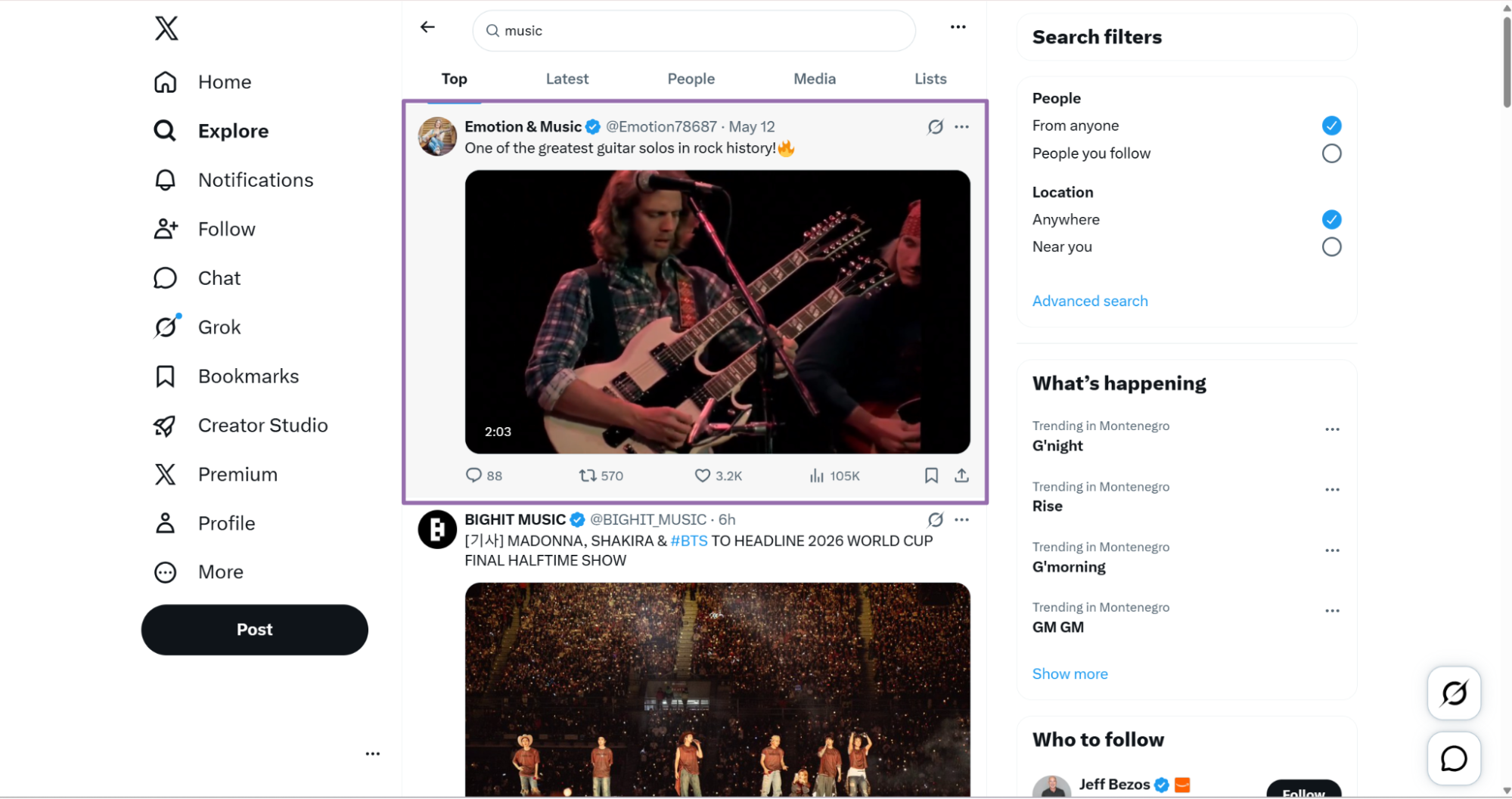Screen dimensions: 1512x799
Task: Open Creator Studio from sidebar
Action: click(241, 426)
